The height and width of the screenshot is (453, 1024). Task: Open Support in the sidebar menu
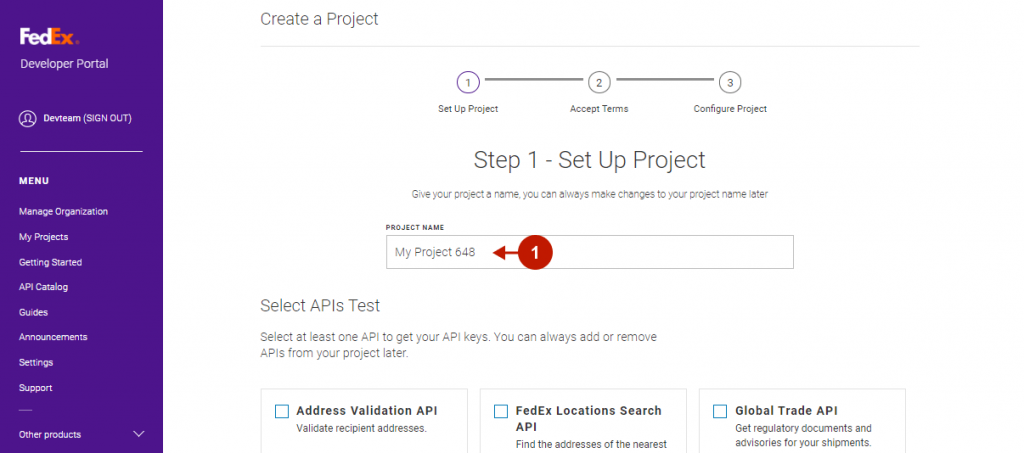[x=35, y=388]
